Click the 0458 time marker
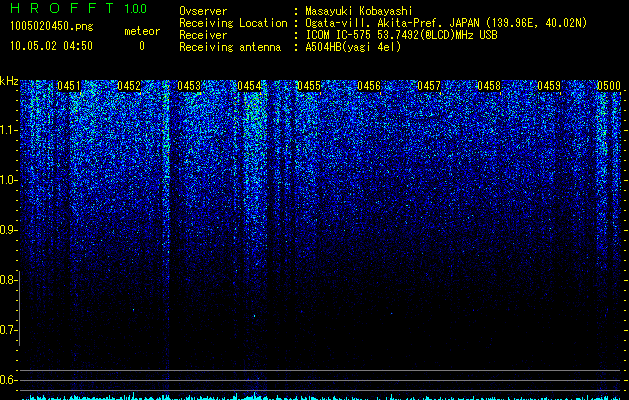The image size is (629, 400). click(x=489, y=86)
